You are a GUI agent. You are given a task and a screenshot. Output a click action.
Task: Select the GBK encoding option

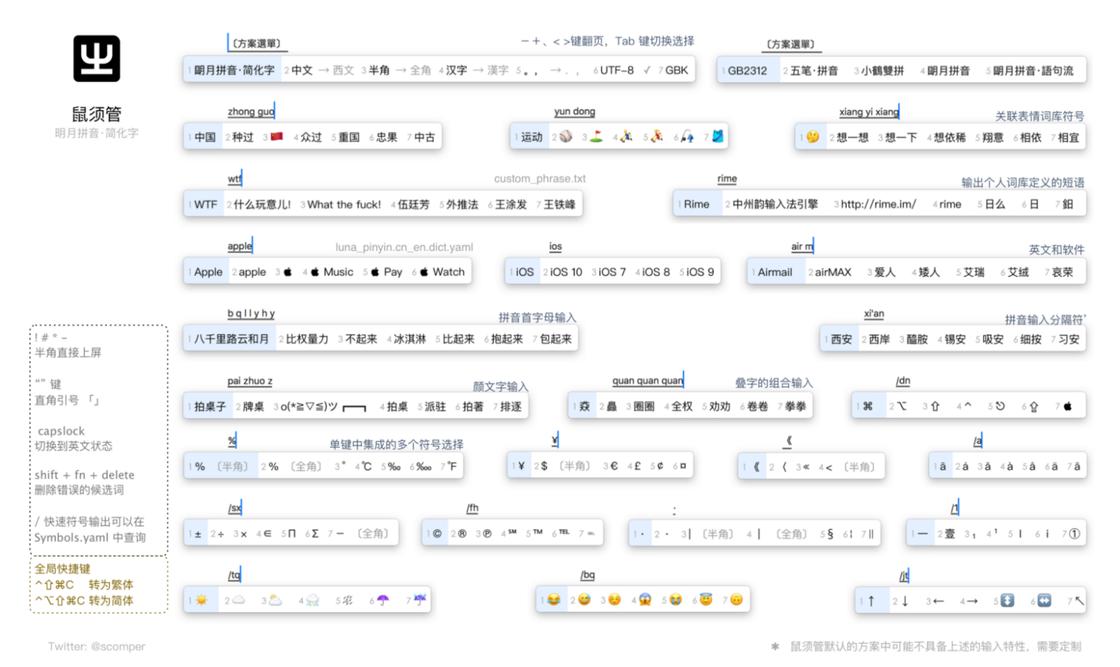676,70
